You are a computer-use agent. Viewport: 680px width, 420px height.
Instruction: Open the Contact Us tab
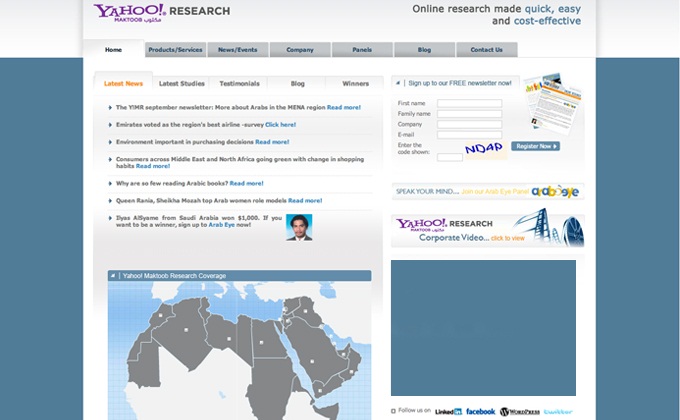[x=487, y=49]
